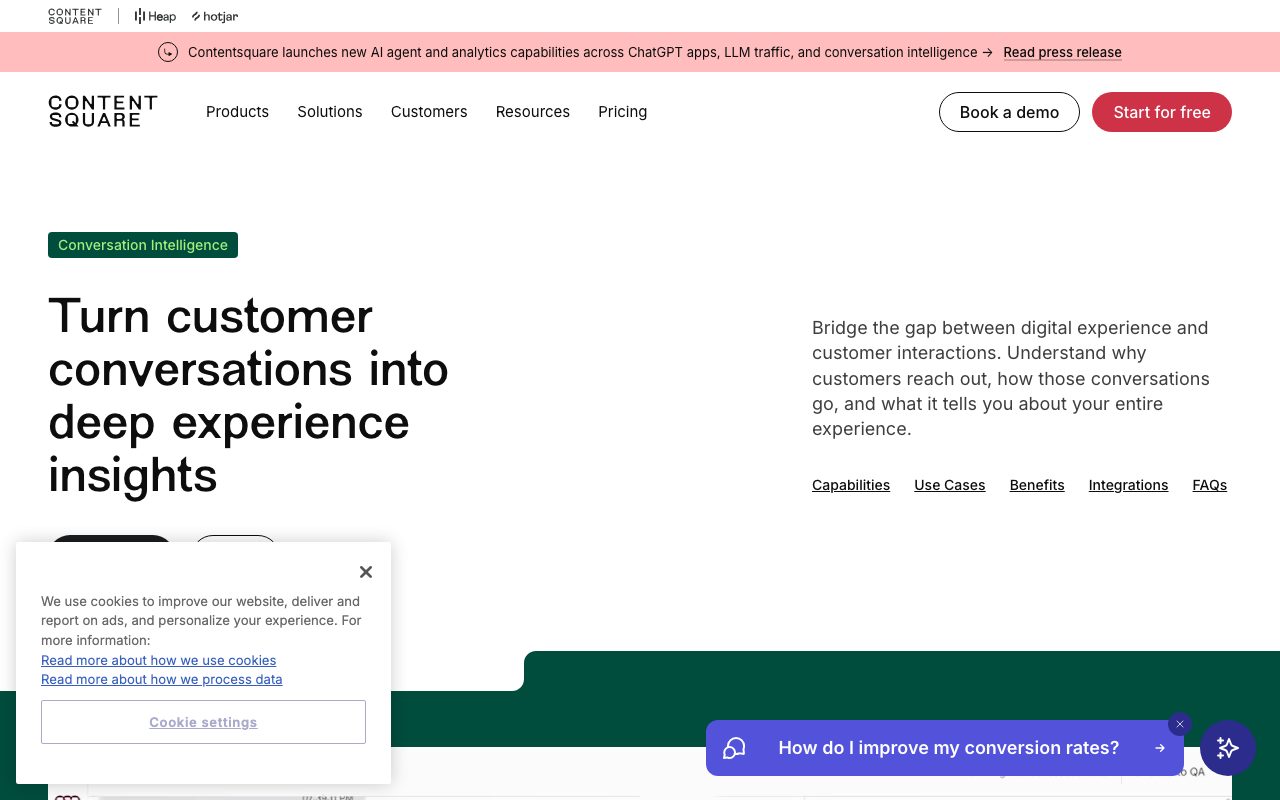Image resolution: width=1280 pixels, height=800 pixels.
Task: Open the Customers menu
Action: 429,112
